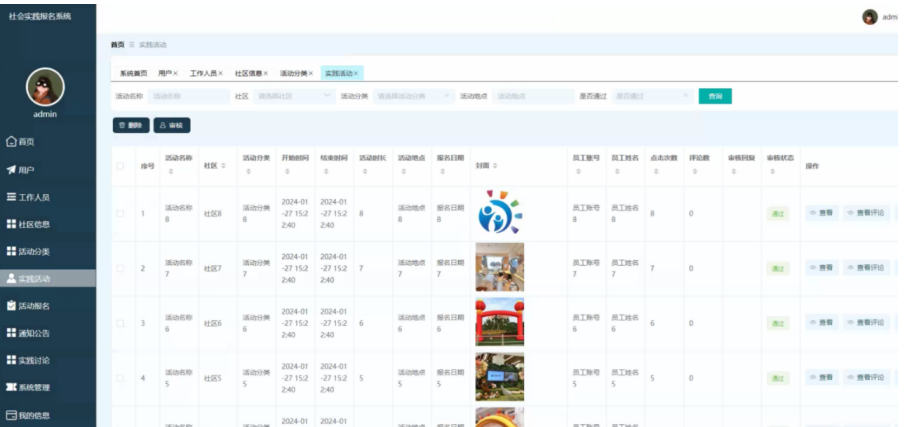Click the 删除 delete button
921x427 pixels.
pyautogui.click(x=131, y=125)
